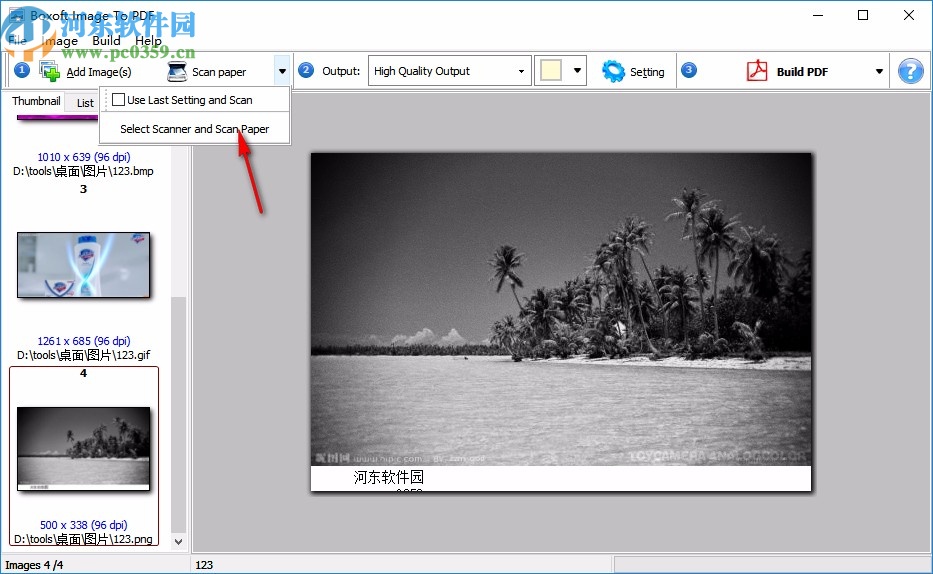This screenshot has height=574, width=933.
Task: Open the Image menu
Action: click(60, 40)
